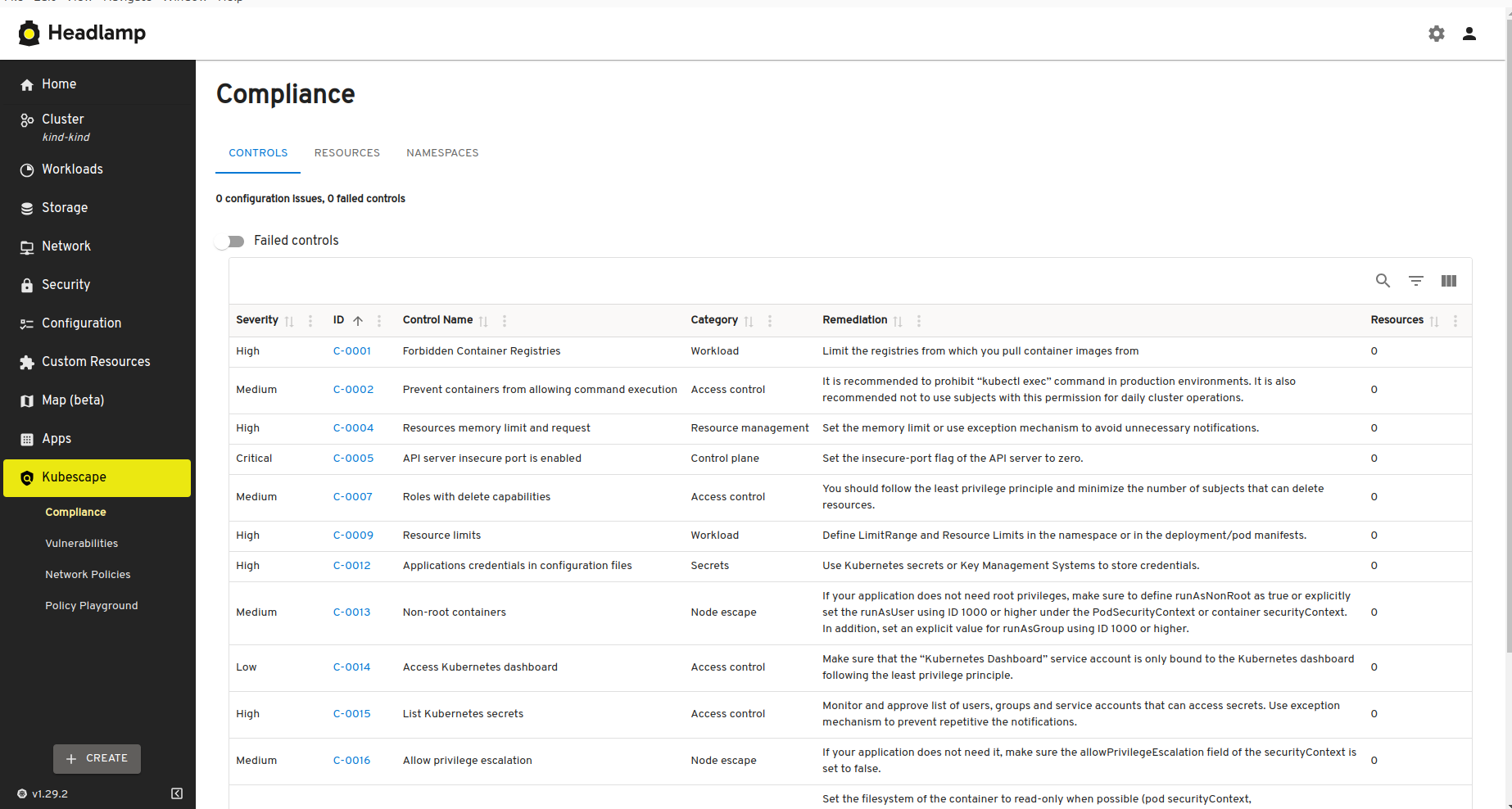Image resolution: width=1512 pixels, height=809 pixels.
Task: Click 'Resource management' category cell
Action: [x=749, y=428]
